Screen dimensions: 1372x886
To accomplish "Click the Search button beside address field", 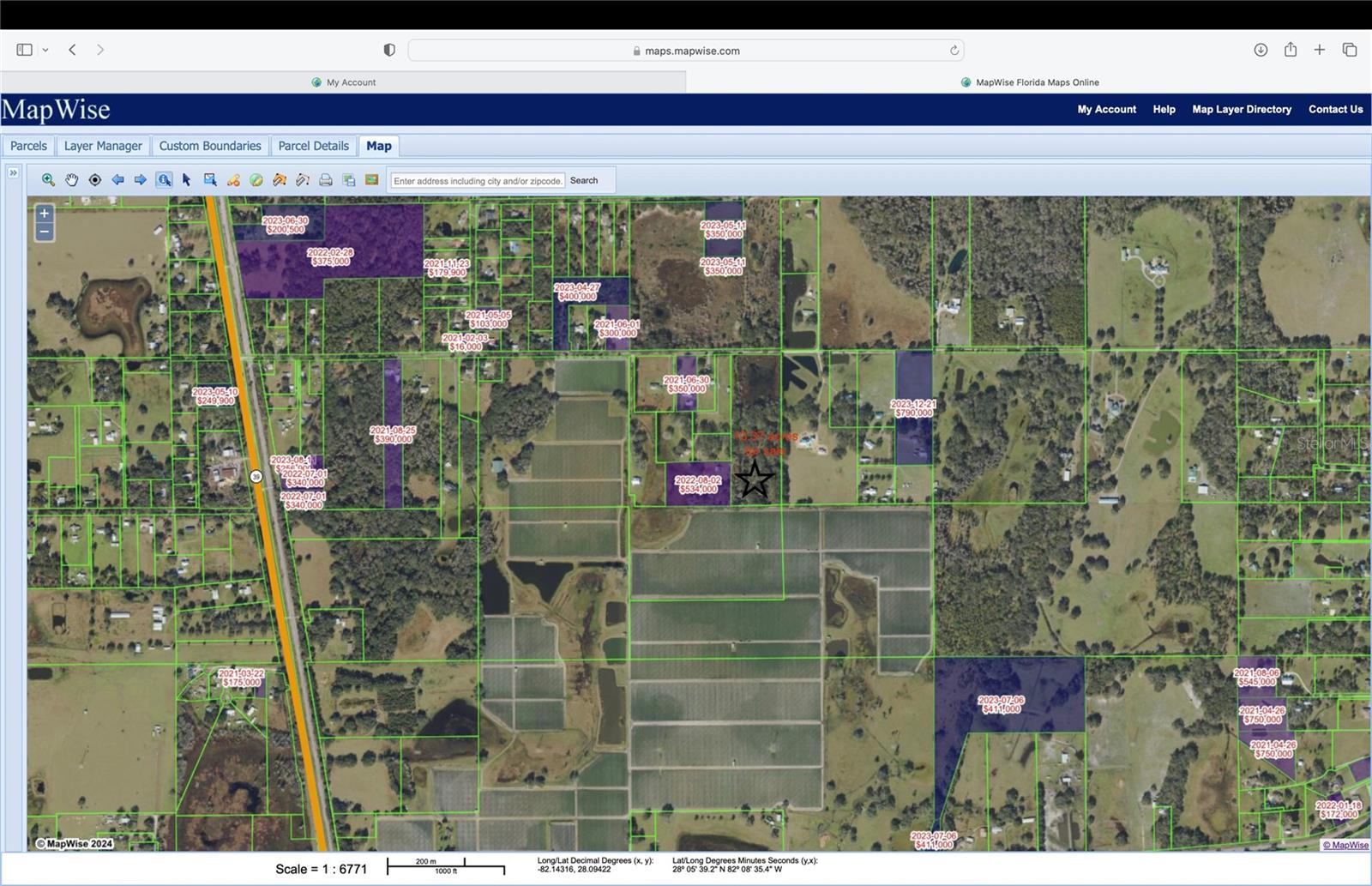I will pyautogui.click(x=584, y=181).
